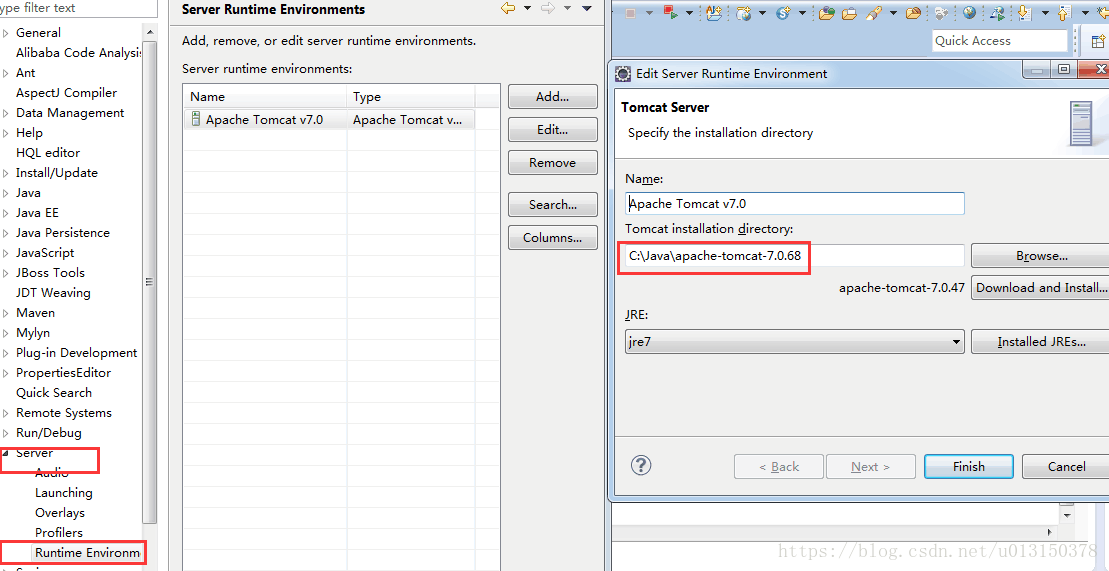Click the flashlight Search toolbar icon

coord(874,13)
